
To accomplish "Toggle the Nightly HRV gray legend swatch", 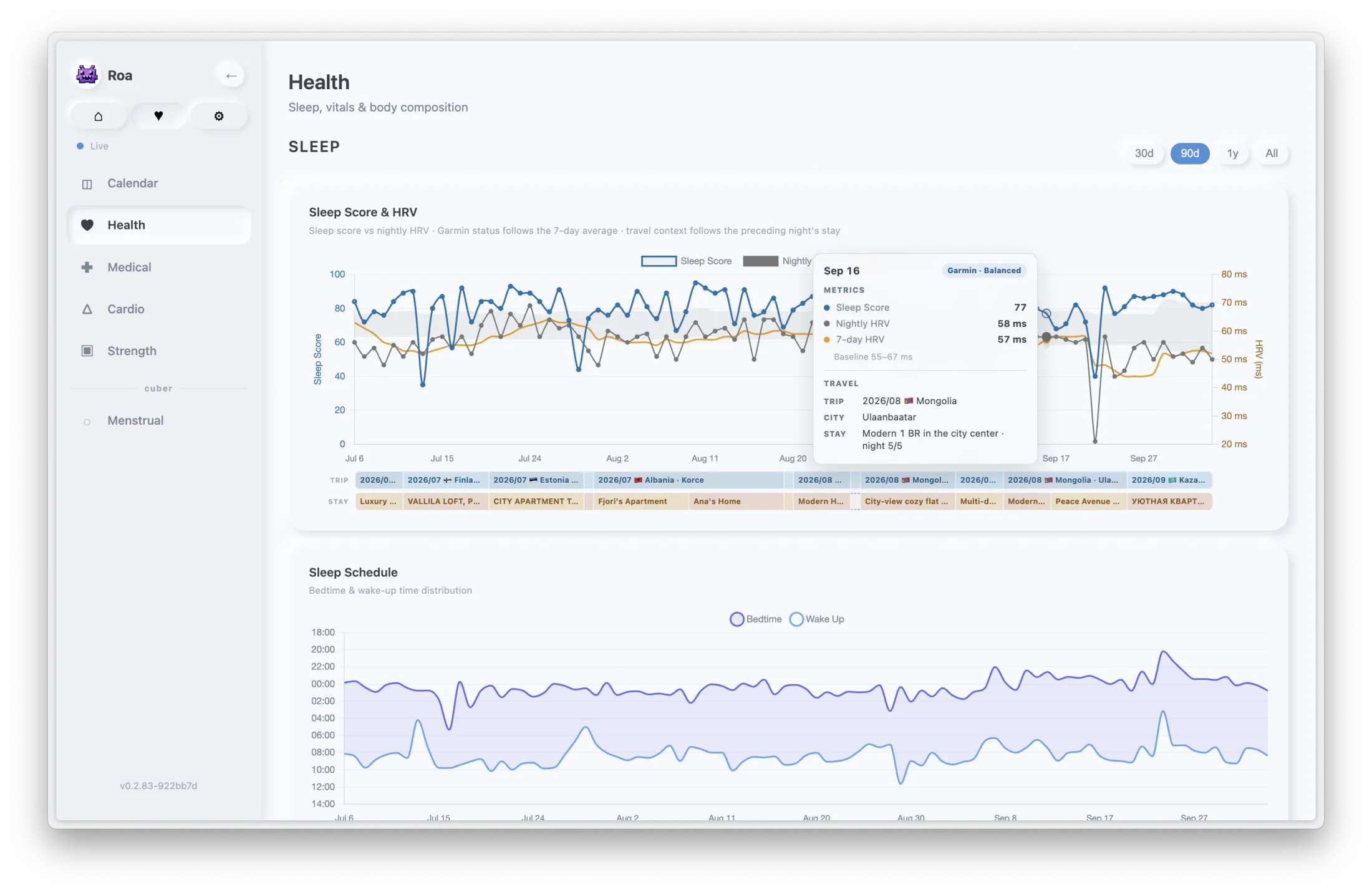I will coord(760,261).
